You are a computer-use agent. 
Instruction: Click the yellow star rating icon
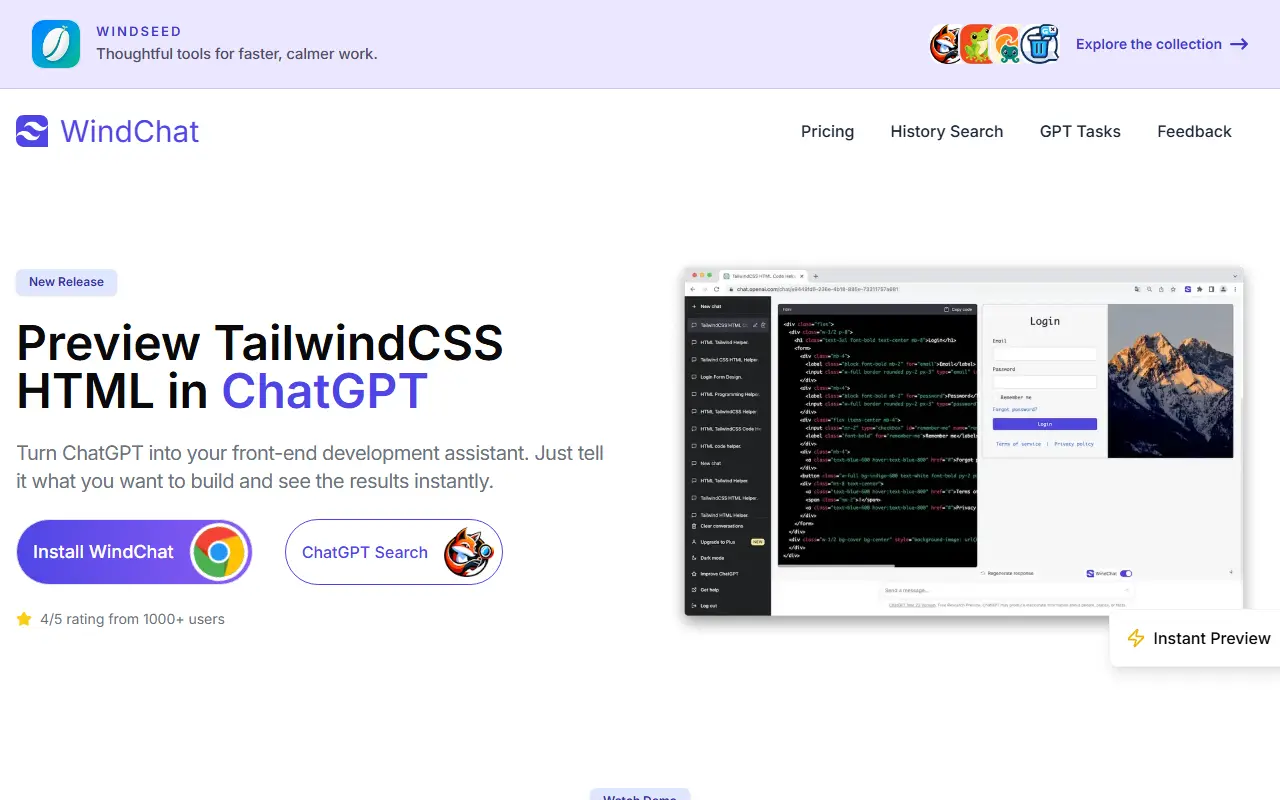24,619
